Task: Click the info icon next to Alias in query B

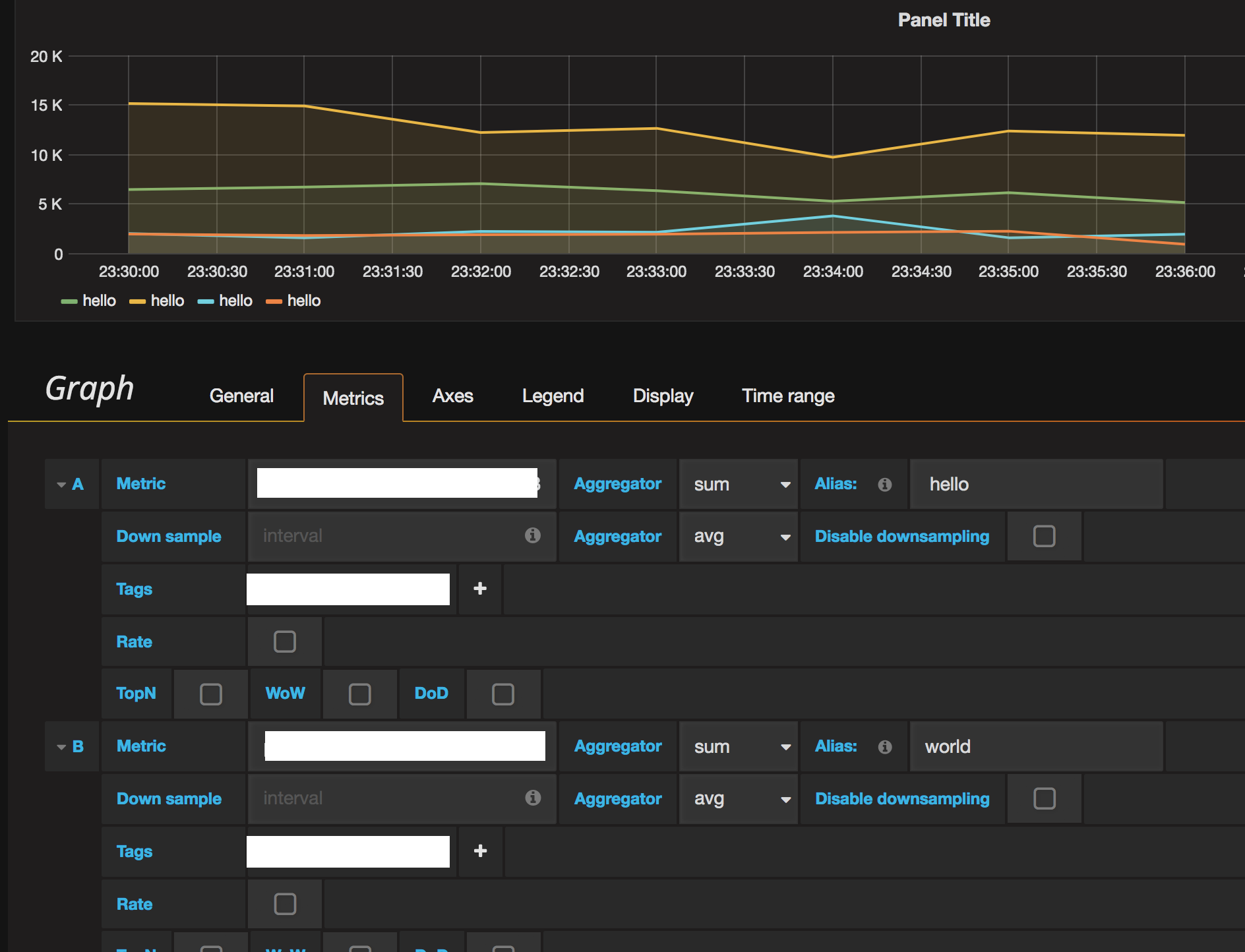Action: [x=886, y=746]
